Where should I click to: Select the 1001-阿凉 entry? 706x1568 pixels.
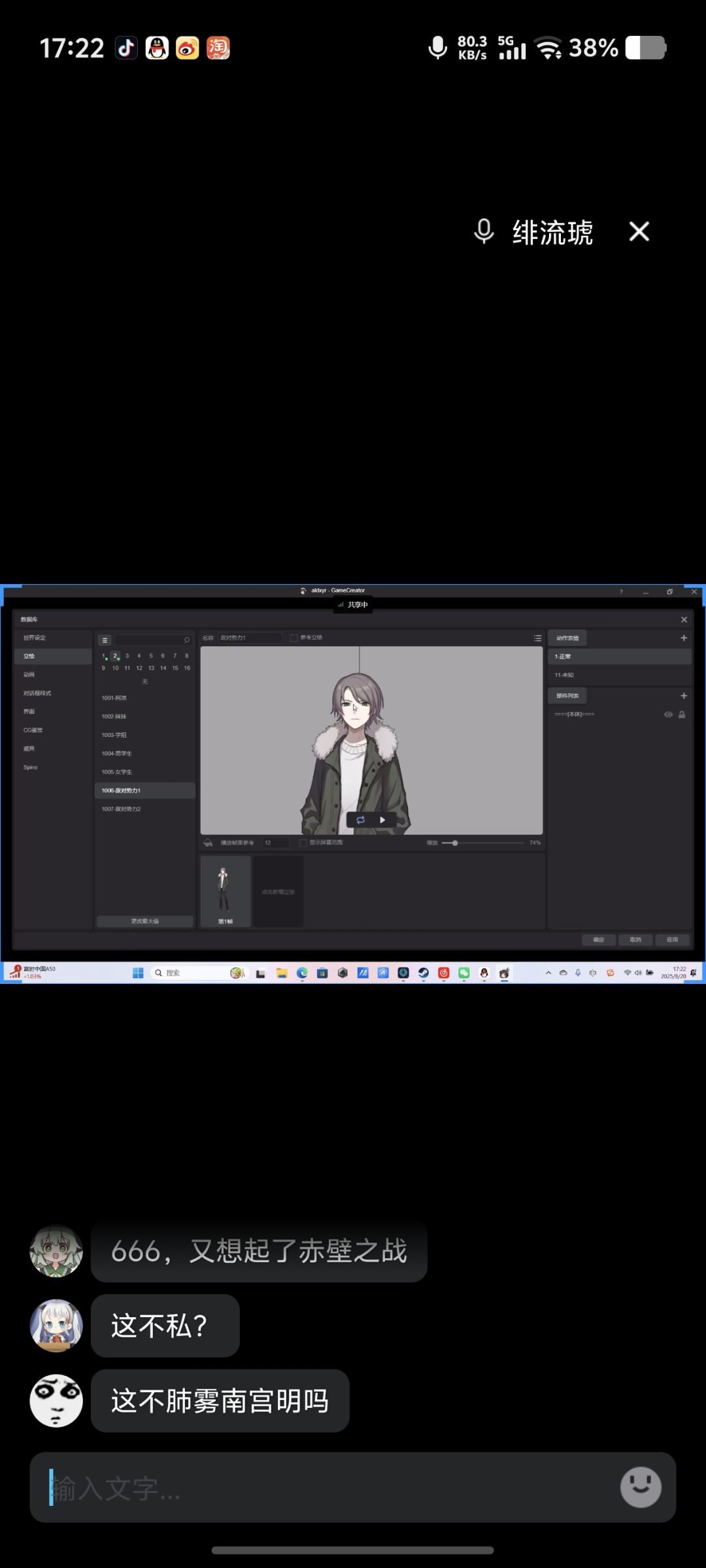click(145, 698)
